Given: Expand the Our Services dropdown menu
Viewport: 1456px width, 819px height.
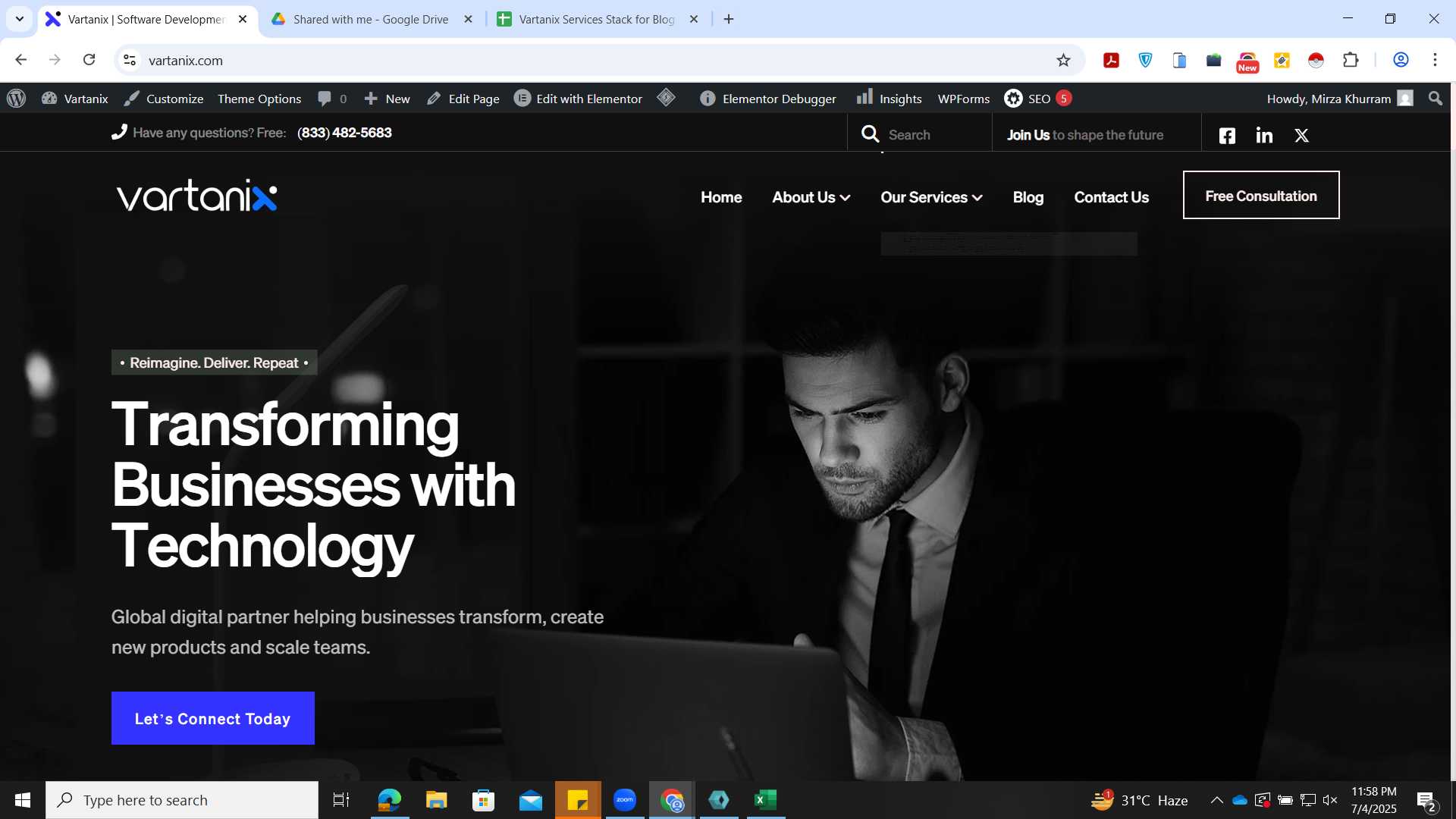Looking at the screenshot, I should [931, 197].
